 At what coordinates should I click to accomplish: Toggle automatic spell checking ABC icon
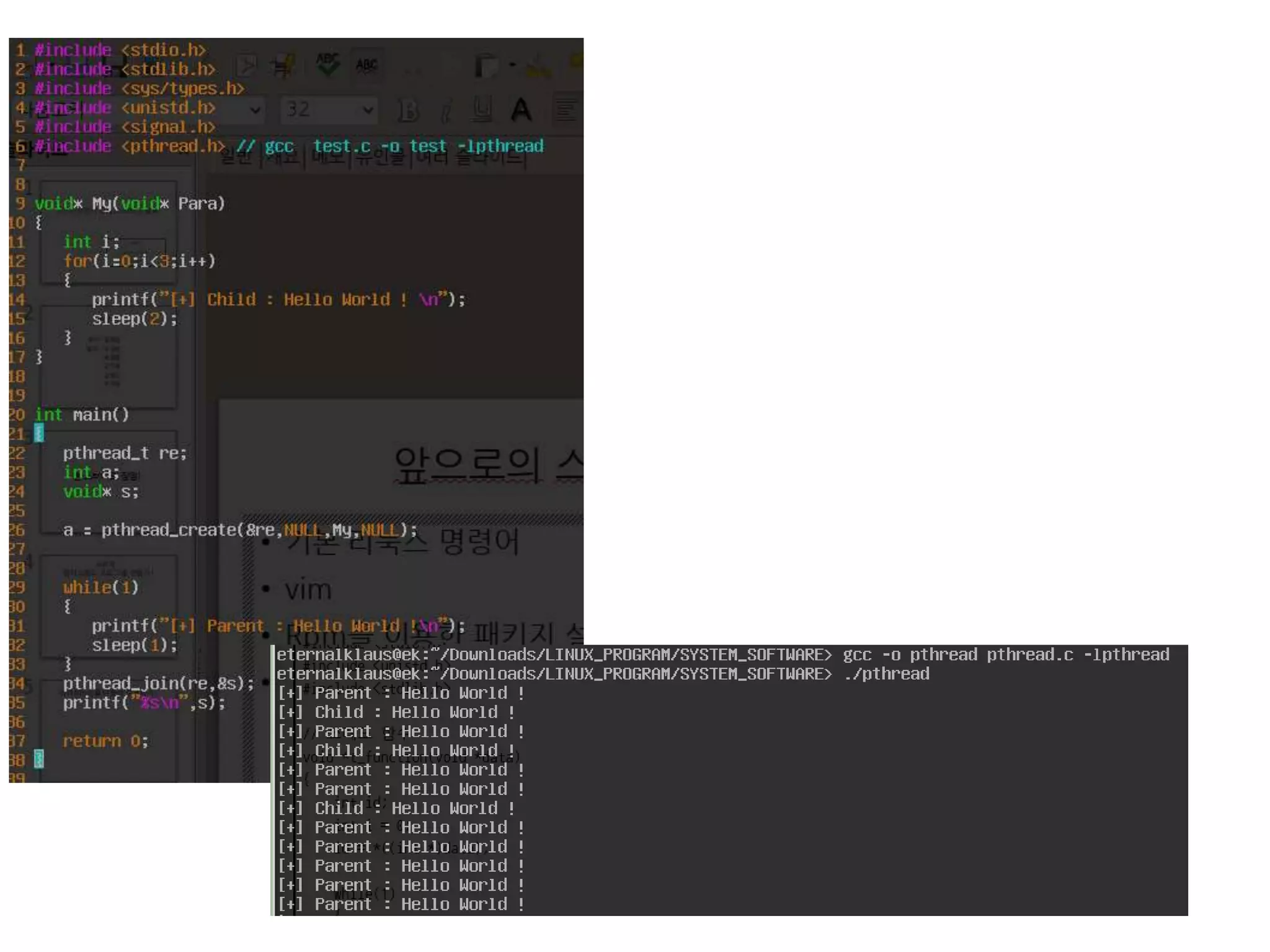pyautogui.click(x=366, y=64)
